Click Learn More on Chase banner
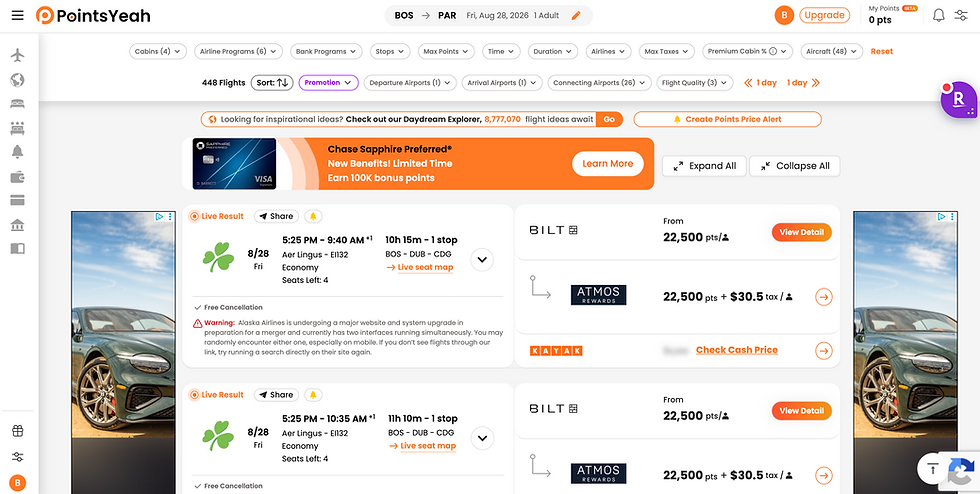Screen dimensions: 980x494 click(x=608, y=164)
